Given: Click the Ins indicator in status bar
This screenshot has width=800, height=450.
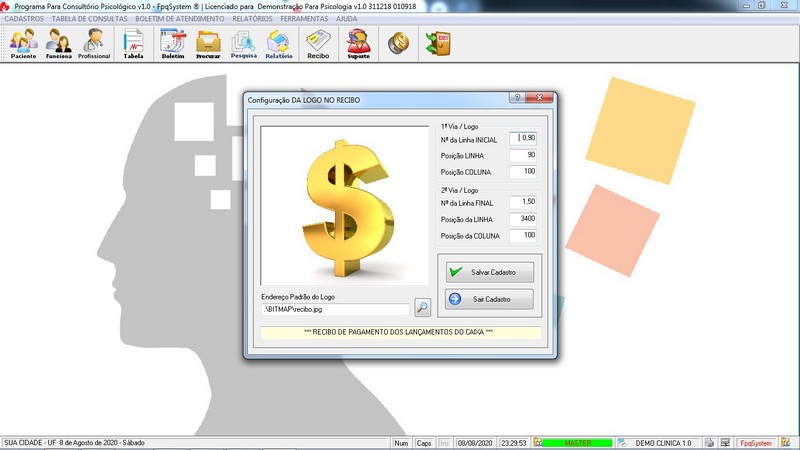Looking at the screenshot, I should click(444, 443).
